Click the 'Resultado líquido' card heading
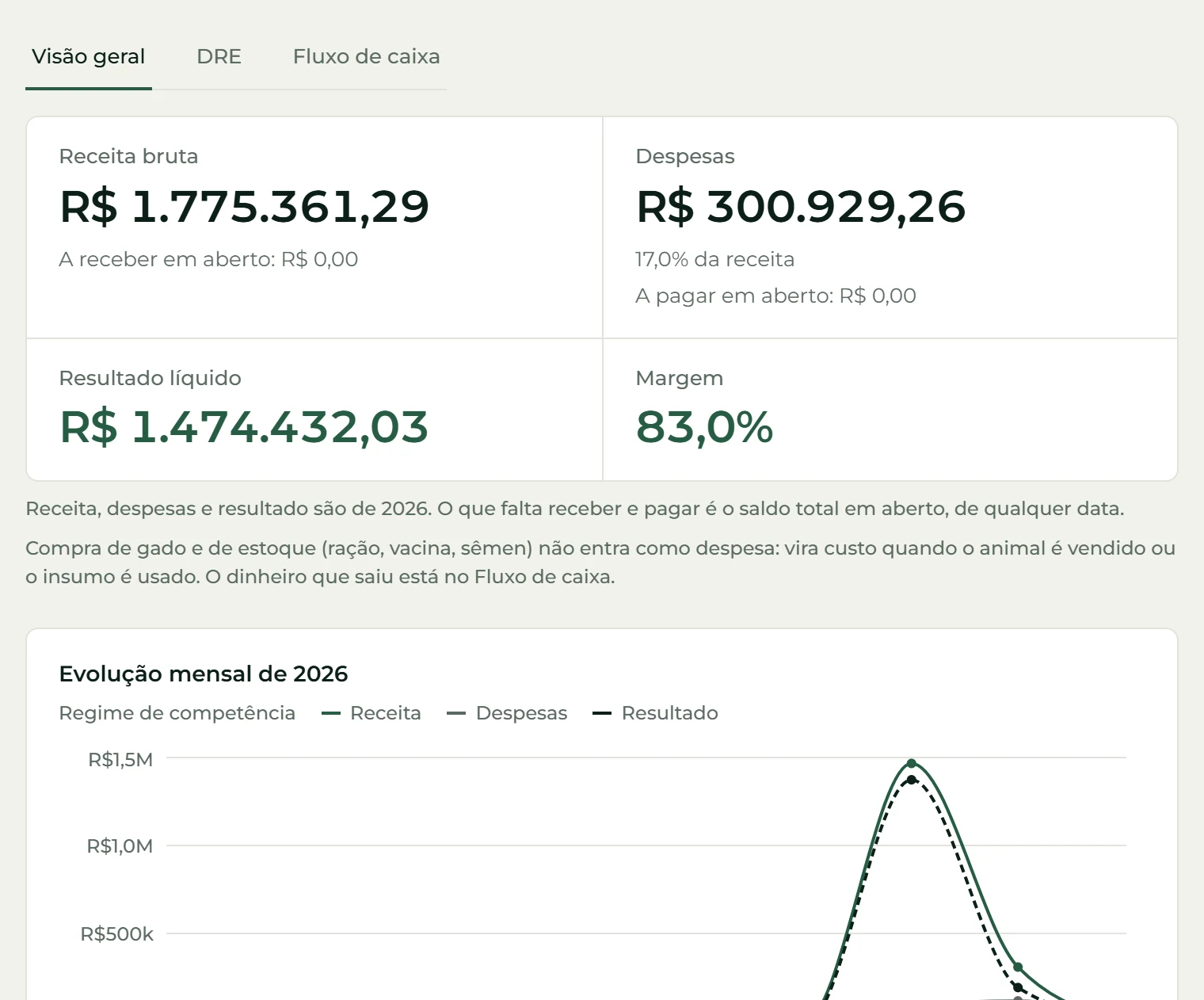The width and height of the screenshot is (1204, 1000). pyautogui.click(x=150, y=378)
